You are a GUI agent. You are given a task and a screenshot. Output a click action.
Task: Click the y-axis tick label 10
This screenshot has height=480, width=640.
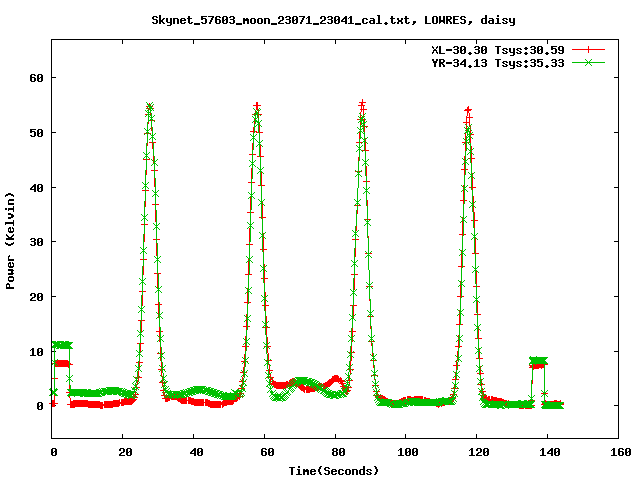[x=36, y=351]
